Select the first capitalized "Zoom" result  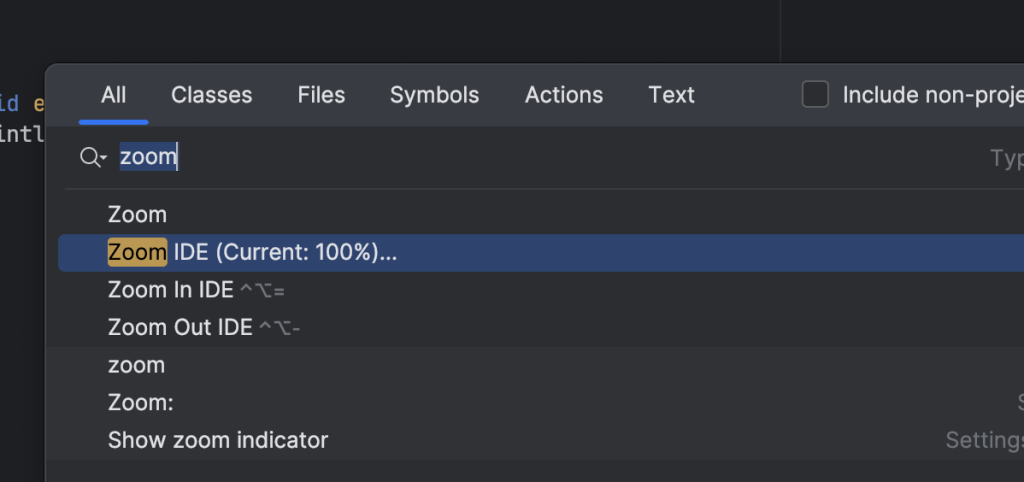click(x=138, y=215)
